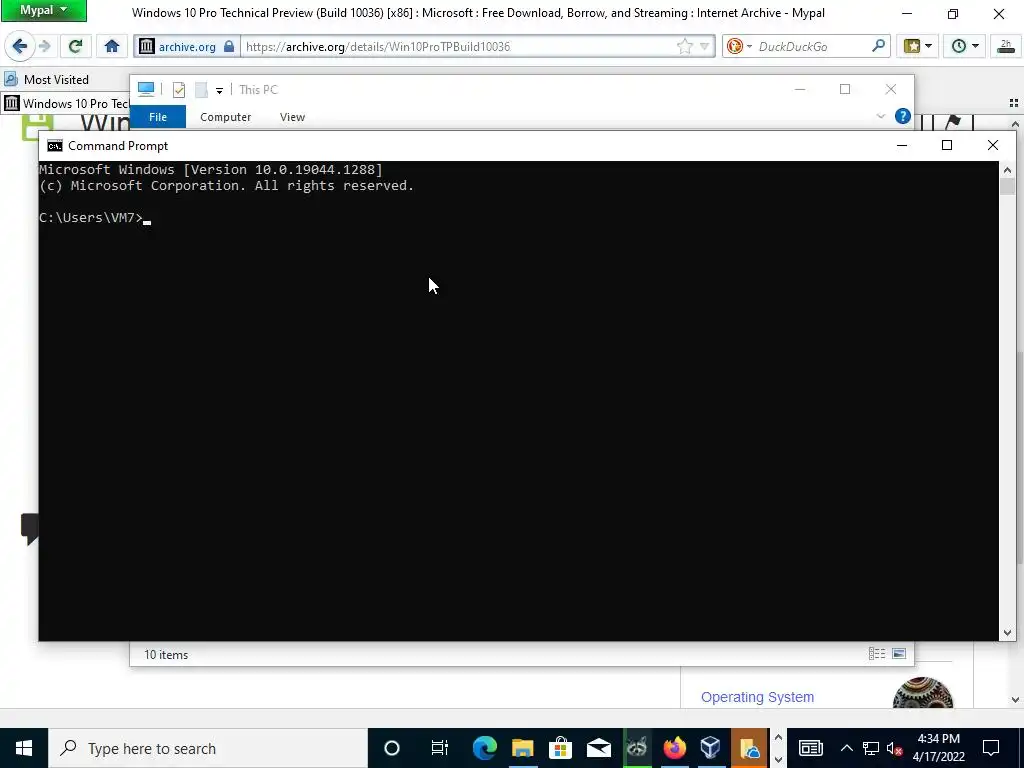Focus the Mypal URL address field

[457, 46]
